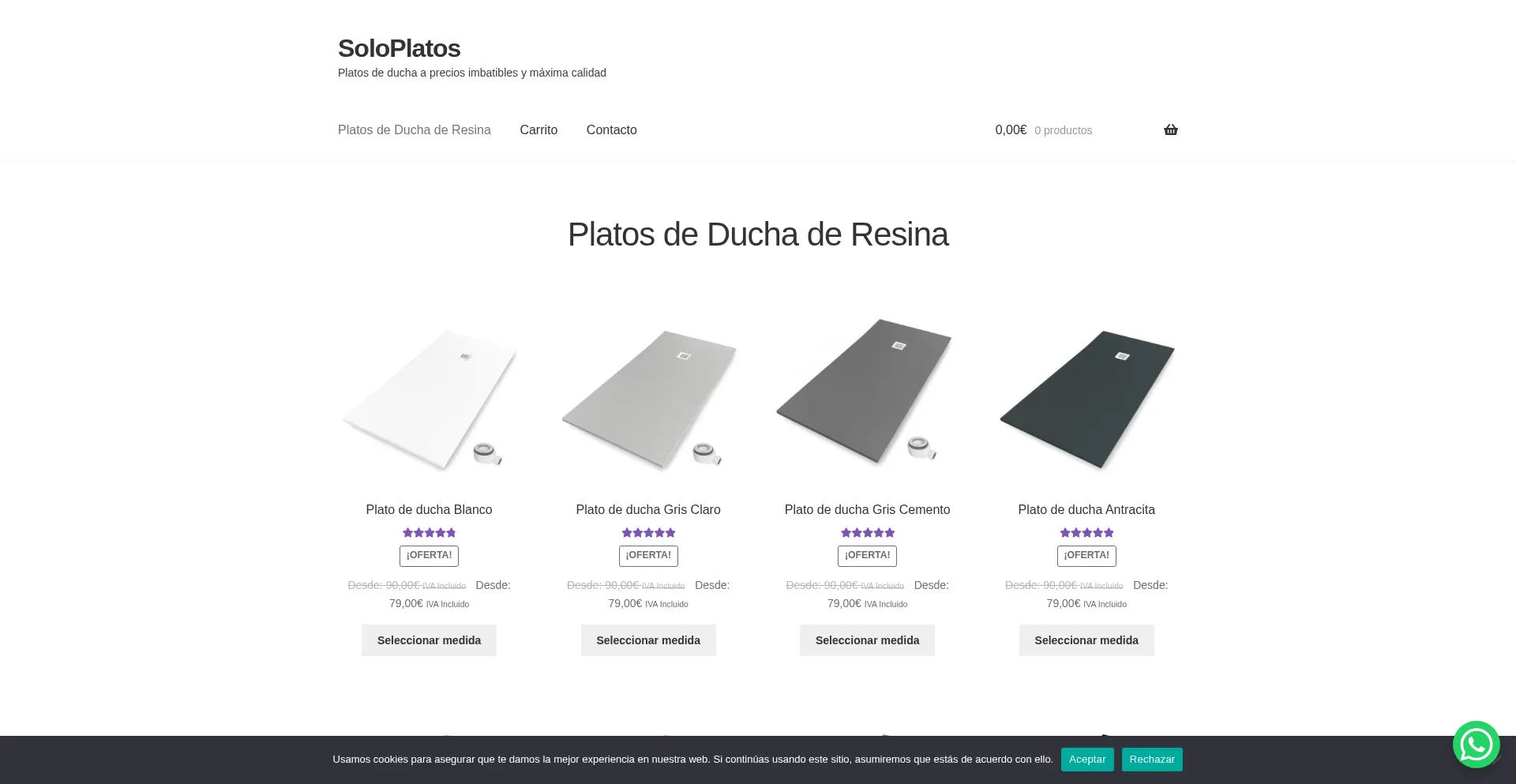Open the SoloPlatos site title link
The width and height of the screenshot is (1516, 784).
click(399, 48)
